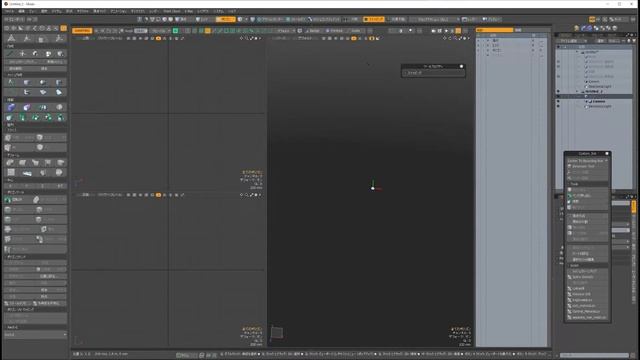640x360 pixels.
Task: Click orange vertical tab on properties panel edge
Action: [633, 206]
